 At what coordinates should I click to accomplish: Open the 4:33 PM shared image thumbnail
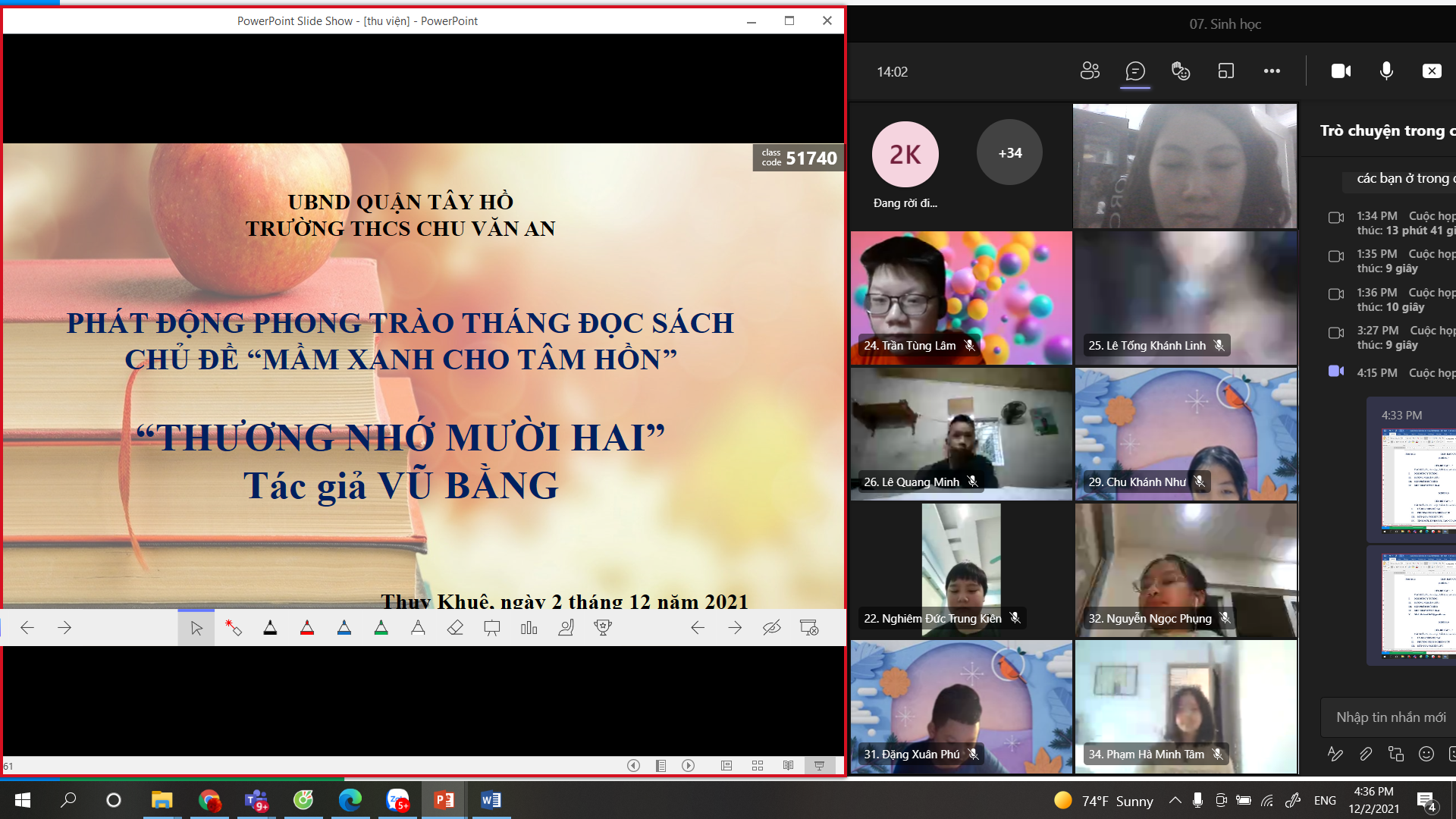tap(1418, 482)
